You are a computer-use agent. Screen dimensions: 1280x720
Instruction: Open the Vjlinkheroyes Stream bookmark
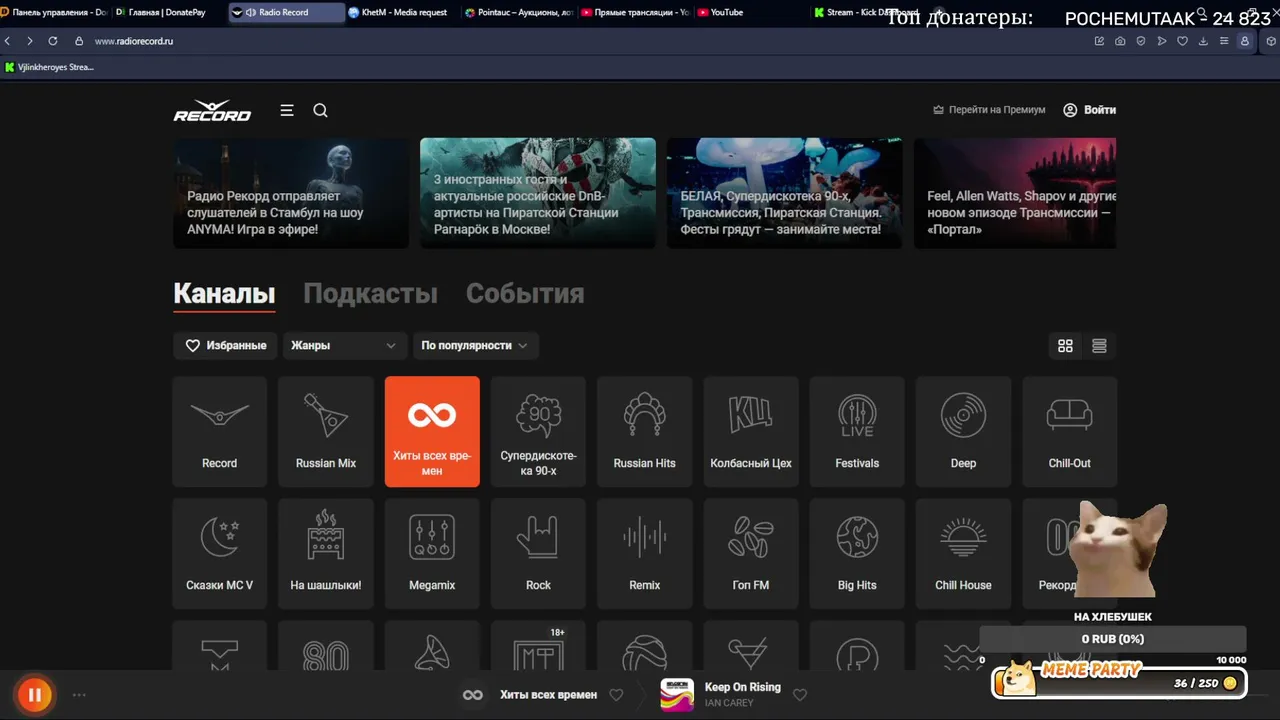point(50,67)
